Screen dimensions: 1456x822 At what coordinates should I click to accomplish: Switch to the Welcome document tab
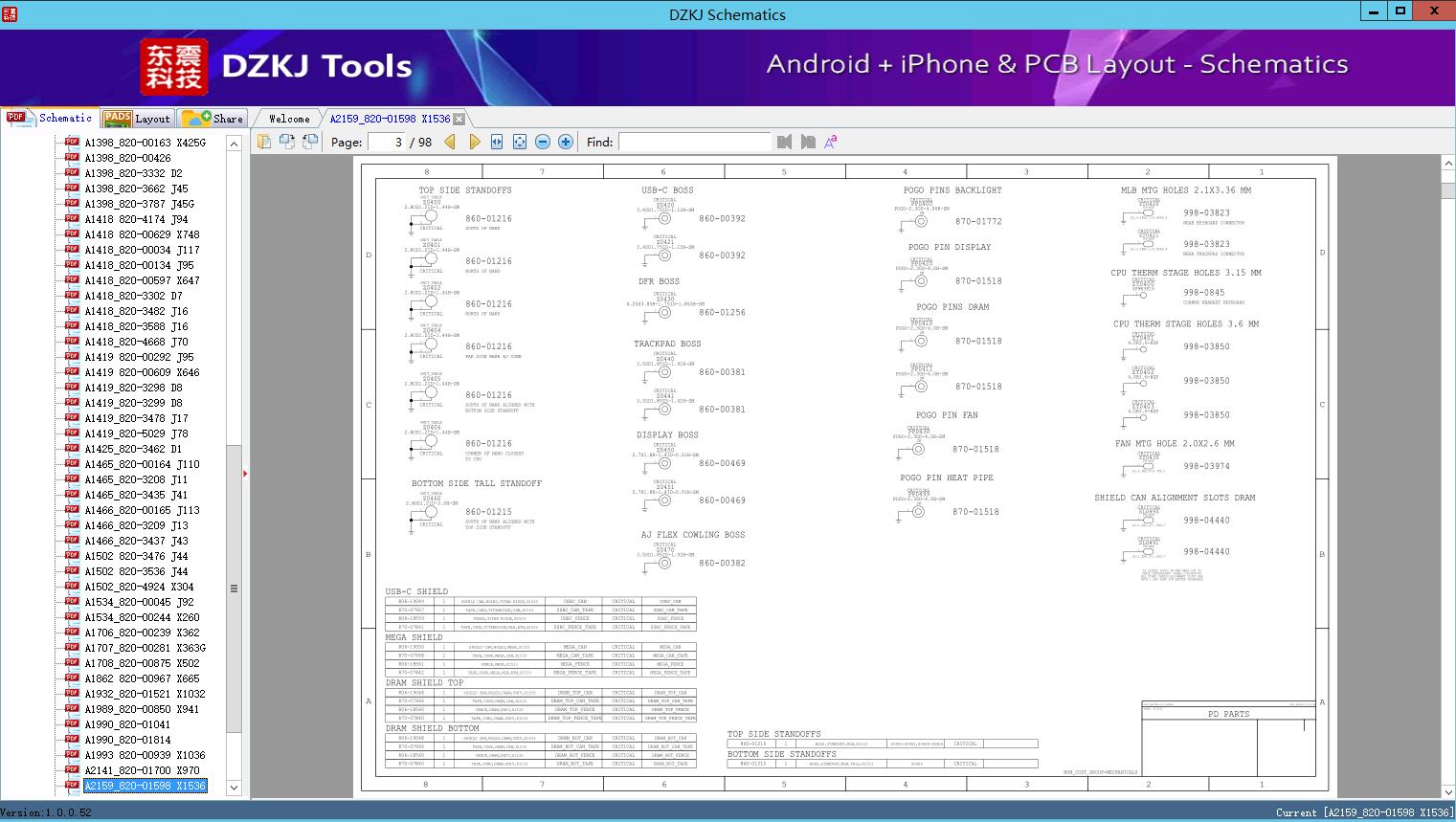pyautogui.click(x=288, y=119)
